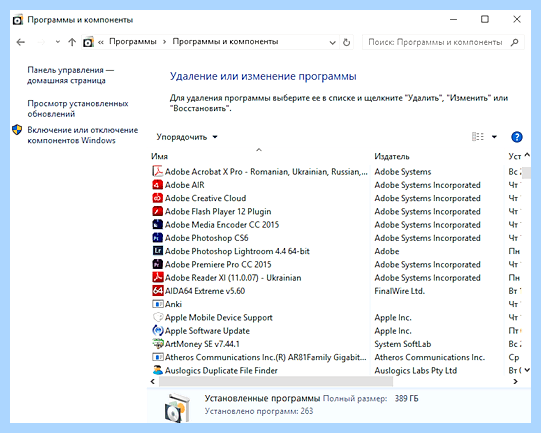Viewport: 541px width, 433px height.
Task: Click the installed programs disc thumbnail
Action: [x=177, y=407]
